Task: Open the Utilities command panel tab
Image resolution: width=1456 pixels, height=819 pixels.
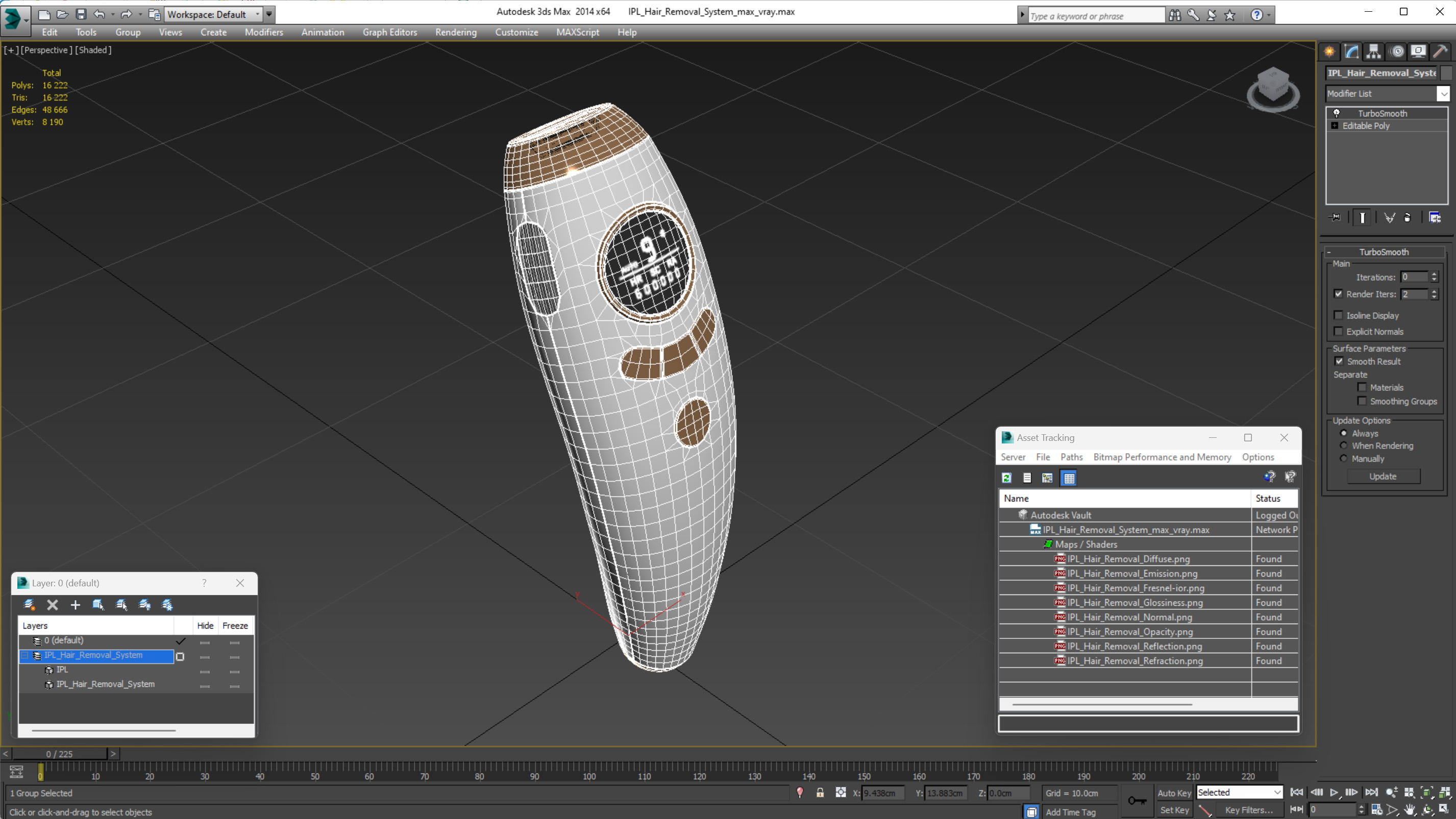Action: tap(1440, 52)
